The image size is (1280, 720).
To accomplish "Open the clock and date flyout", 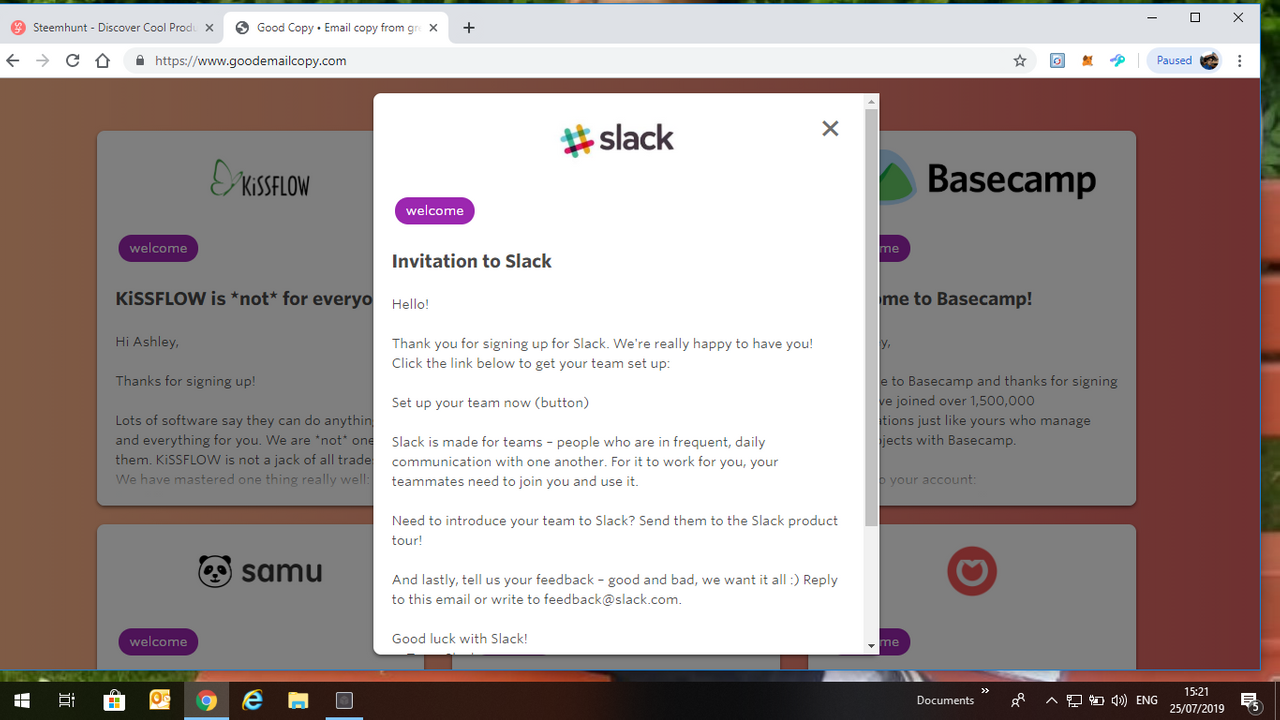I will [1196, 700].
